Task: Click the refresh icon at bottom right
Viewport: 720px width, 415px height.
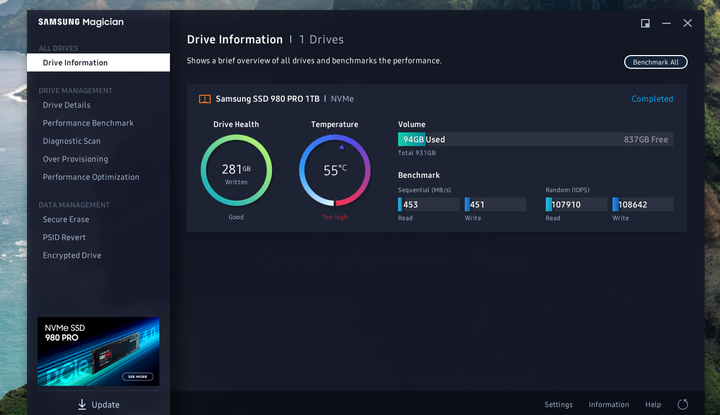Action: pyautogui.click(x=683, y=404)
